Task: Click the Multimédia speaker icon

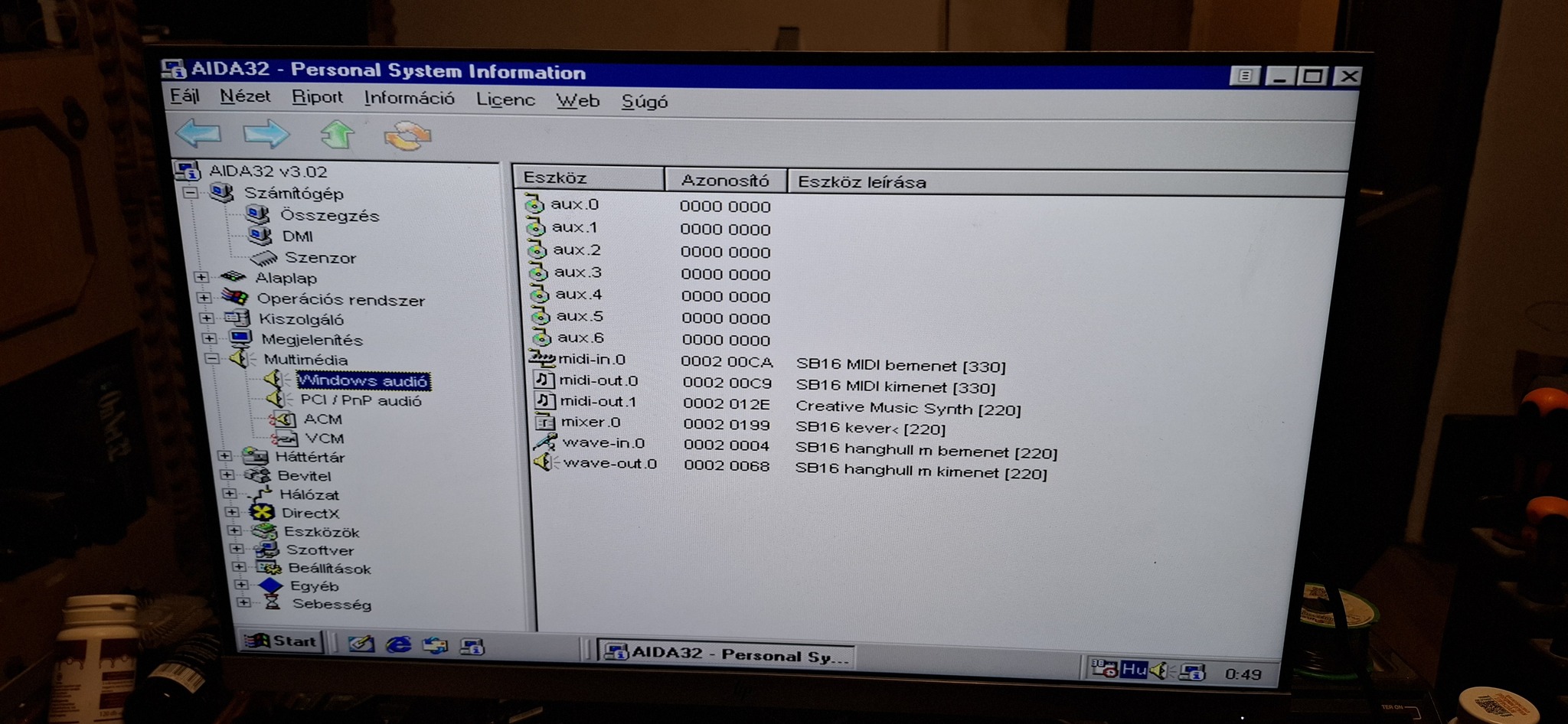Action: [240, 358]
